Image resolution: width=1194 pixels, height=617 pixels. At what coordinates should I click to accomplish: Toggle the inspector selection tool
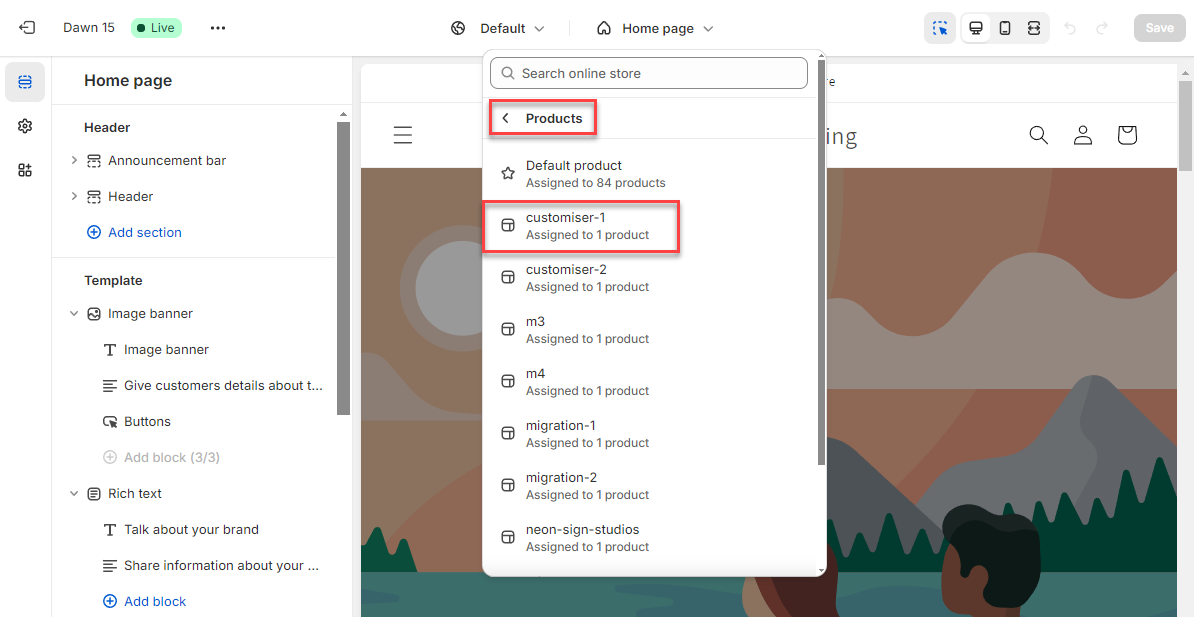(x=939, y=28)
